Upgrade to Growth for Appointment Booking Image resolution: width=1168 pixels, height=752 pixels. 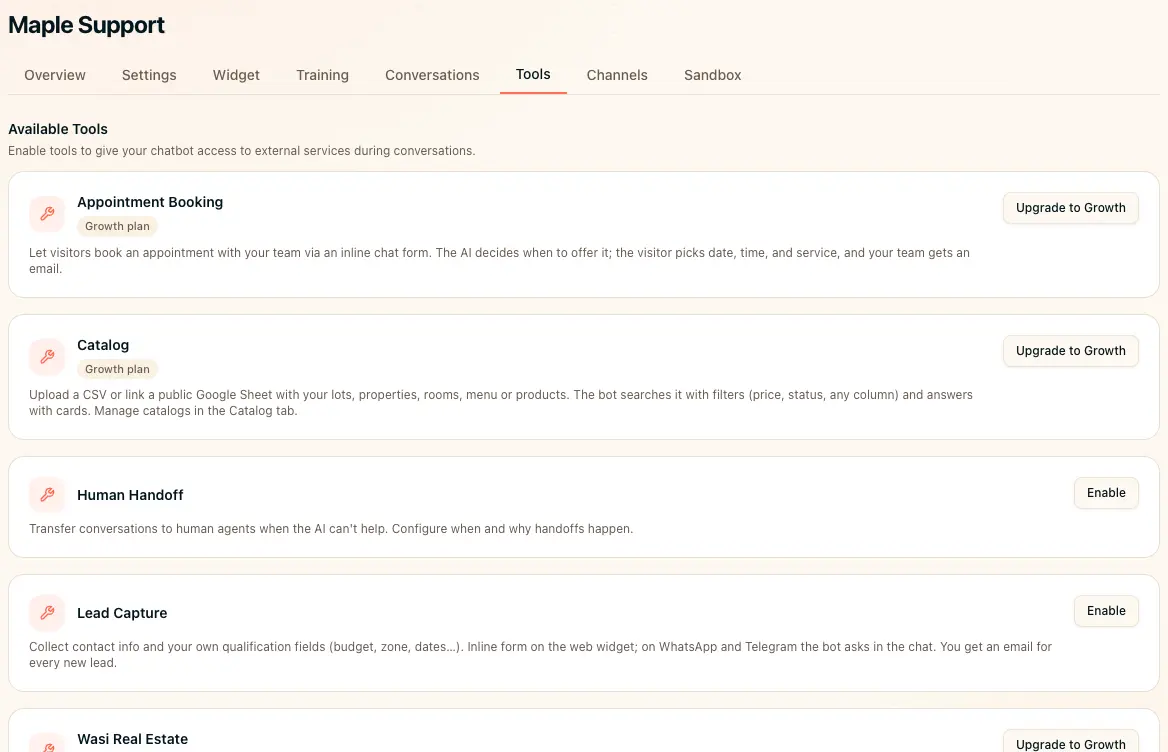pyautogui.click(x=1070, y=208)
